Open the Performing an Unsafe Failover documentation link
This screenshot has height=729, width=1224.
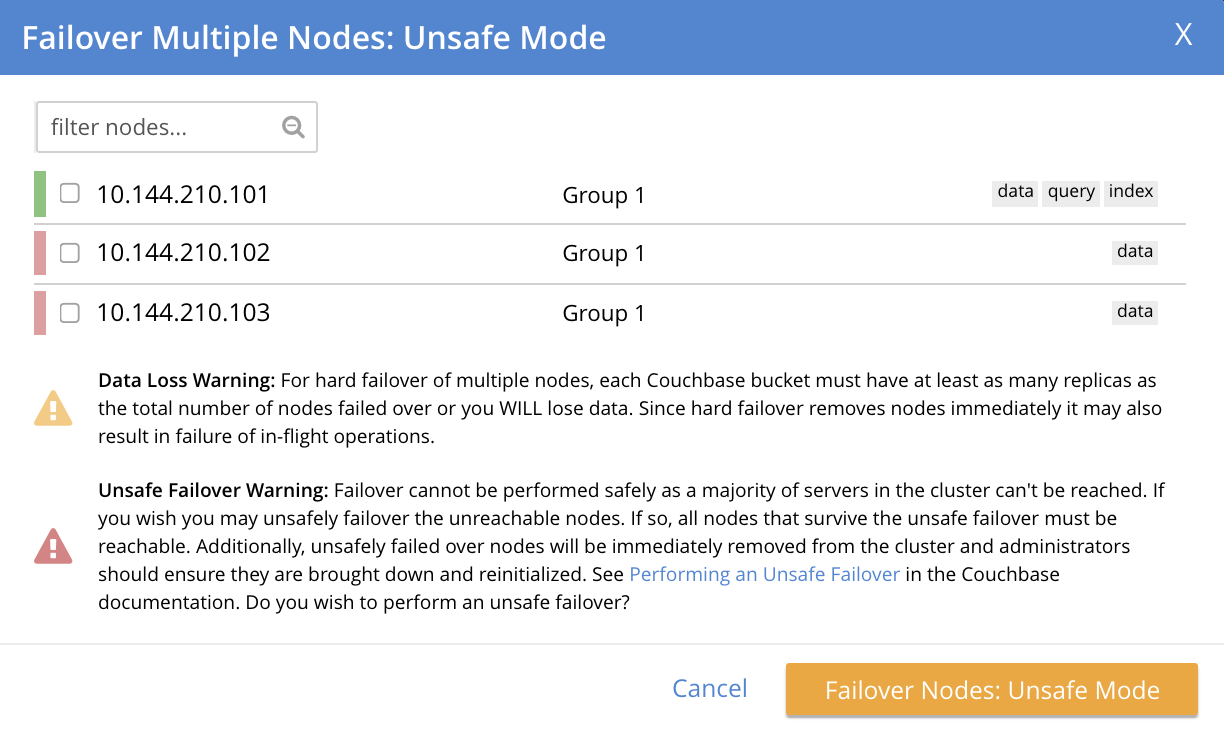[764, 574]
